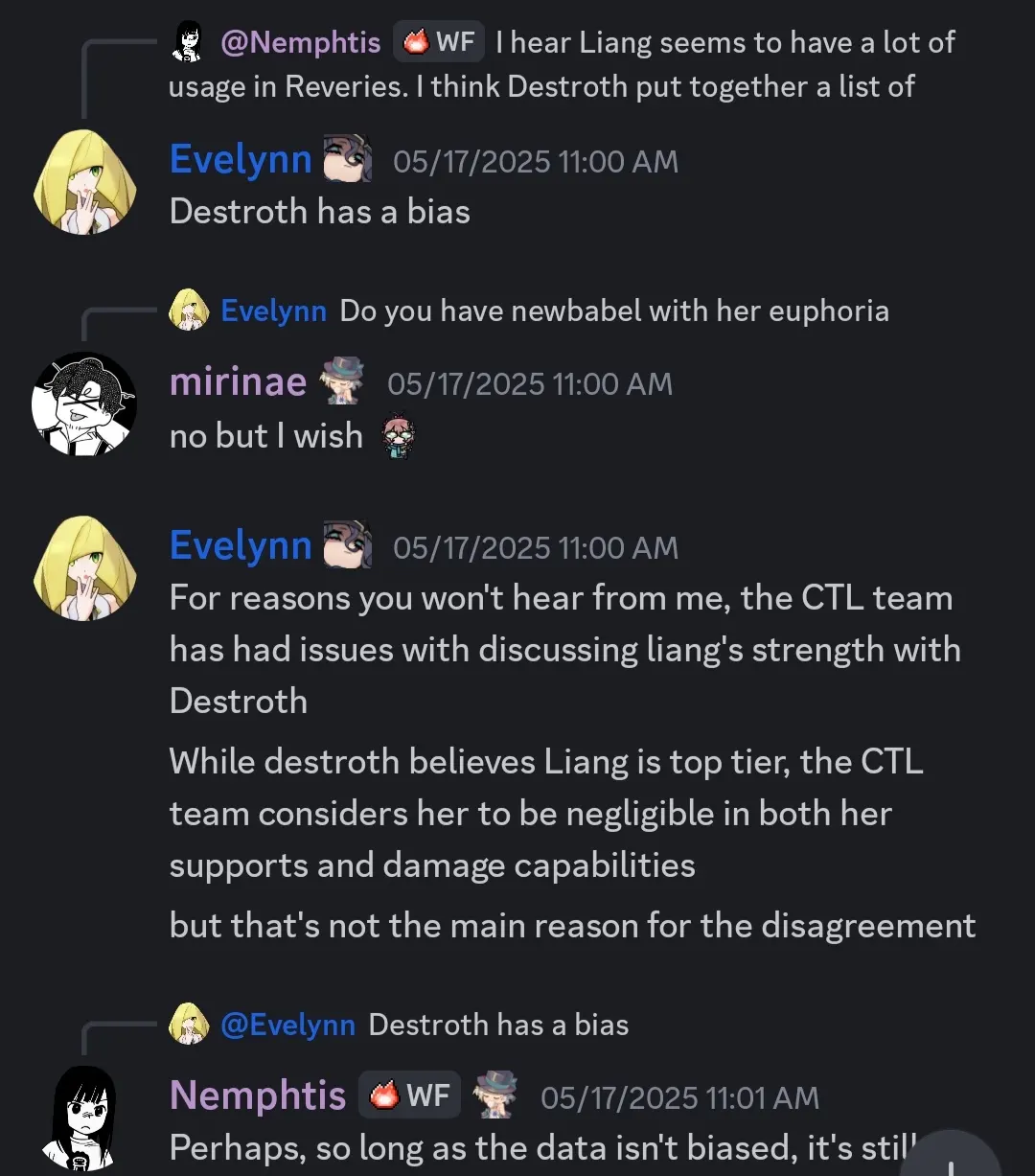The image size is (1035, 1176).
Task: Tap the Evelynn username above 'For reasons you won't hear'
Action: (x=241, y=545)
